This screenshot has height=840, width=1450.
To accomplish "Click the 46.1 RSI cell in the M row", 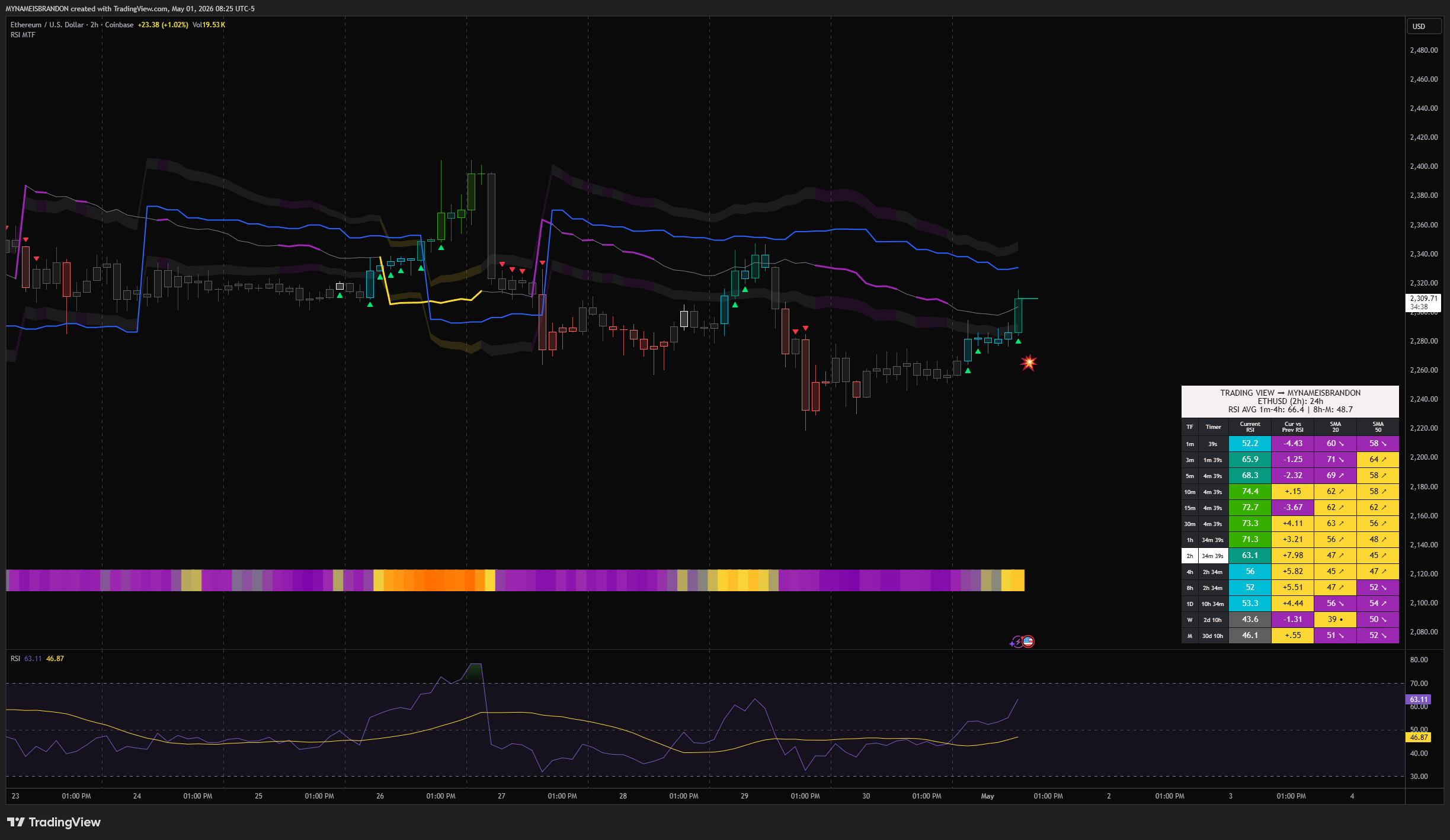I will [1250, 636].
